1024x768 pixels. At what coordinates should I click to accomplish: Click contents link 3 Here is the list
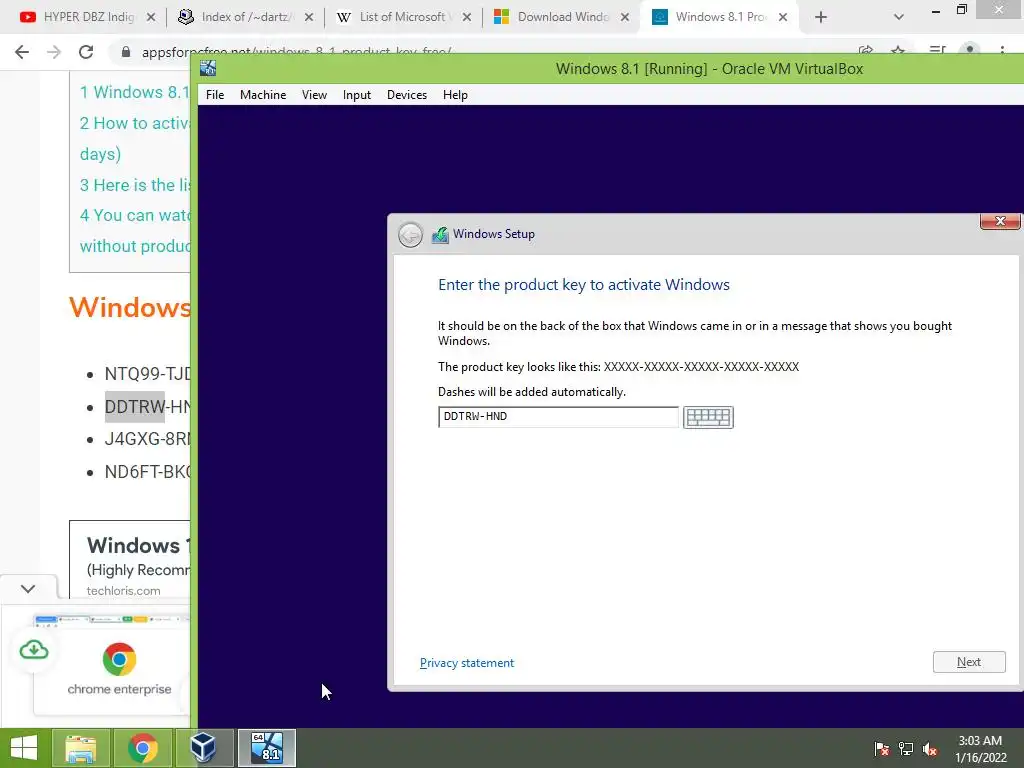(x=135, y=185)
